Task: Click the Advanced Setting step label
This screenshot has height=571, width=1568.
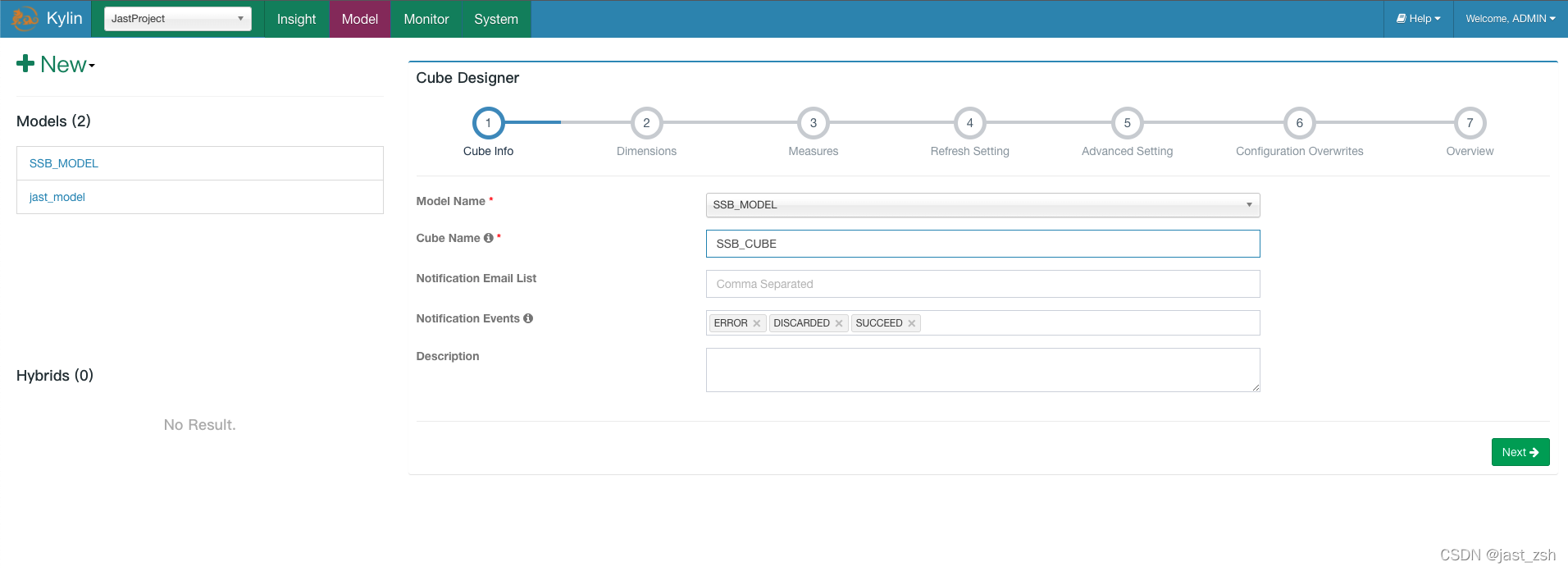Action: point(1127,151)
